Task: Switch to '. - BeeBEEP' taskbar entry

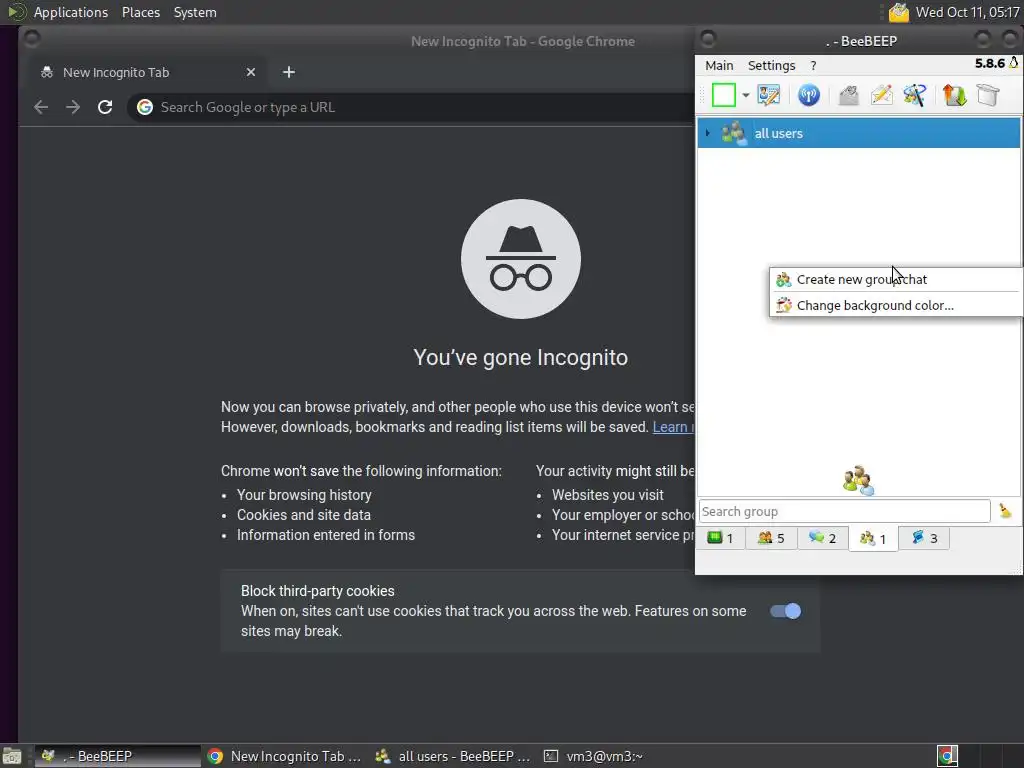Action: tap(118, 756)
